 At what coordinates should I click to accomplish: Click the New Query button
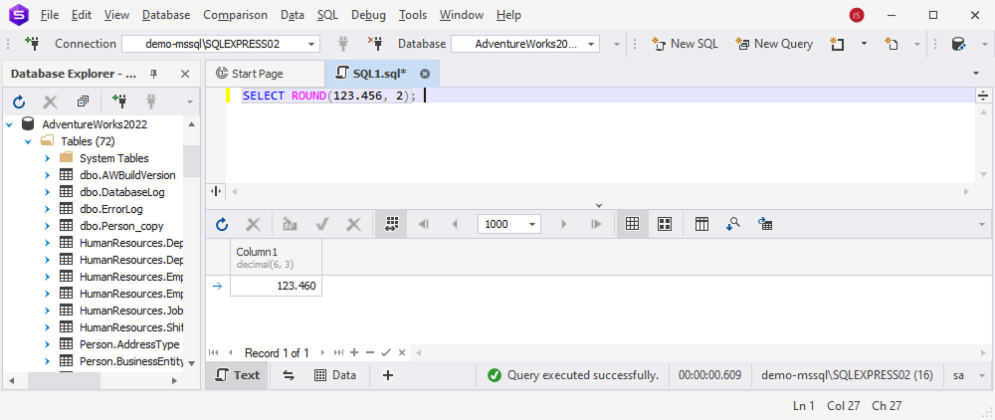point(774,44)
